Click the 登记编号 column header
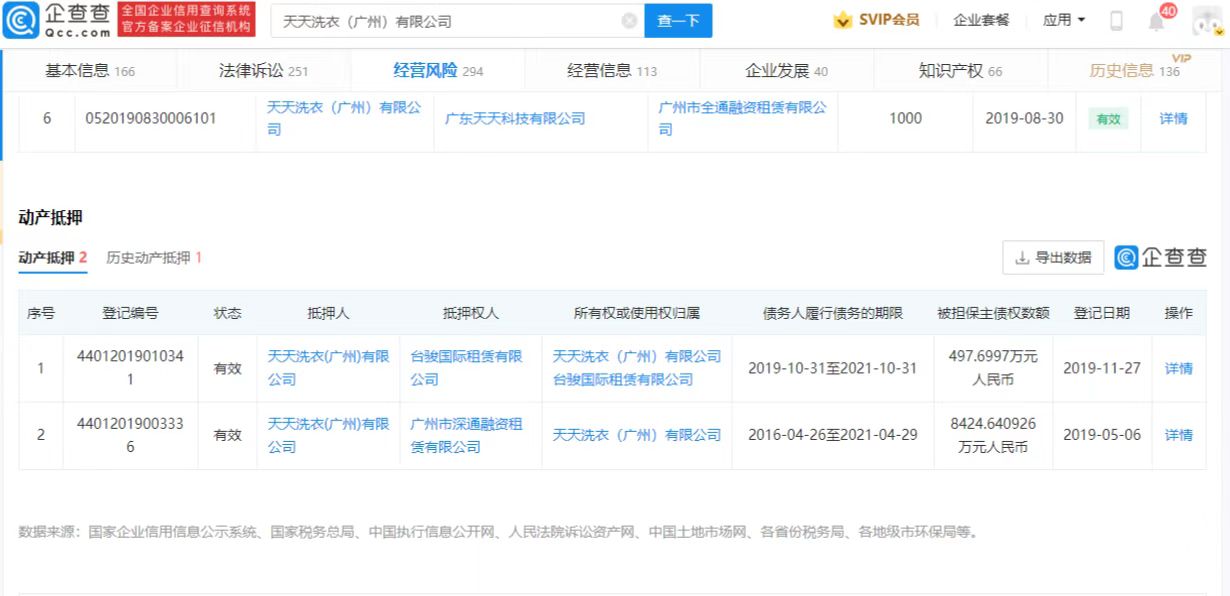 point(130,313)
